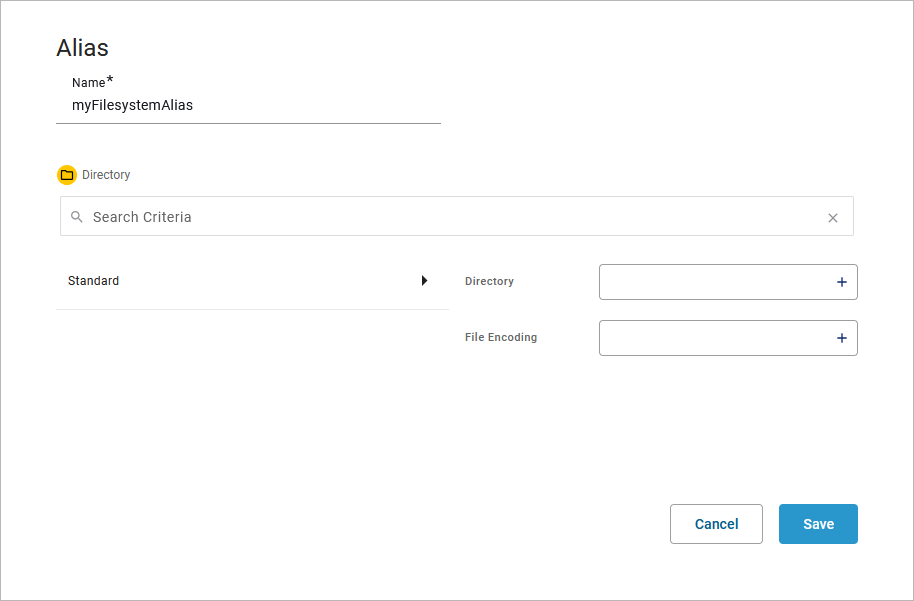Click the Directory label left of text box
This screenshot has width=914, height=601.
point(489,282)
